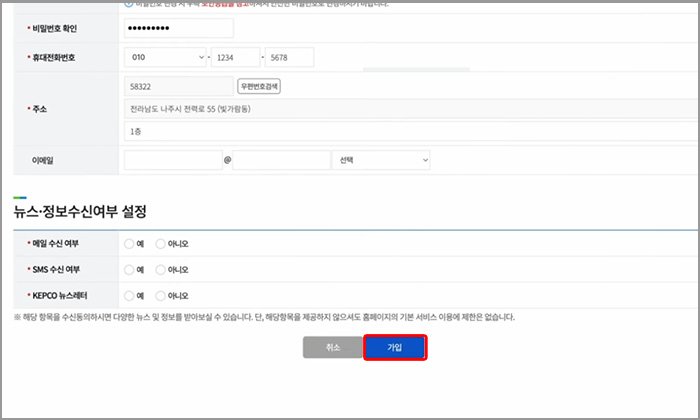Click the 휴대전화번호 label
Screen dimensions: 700x420
(53, 58)
